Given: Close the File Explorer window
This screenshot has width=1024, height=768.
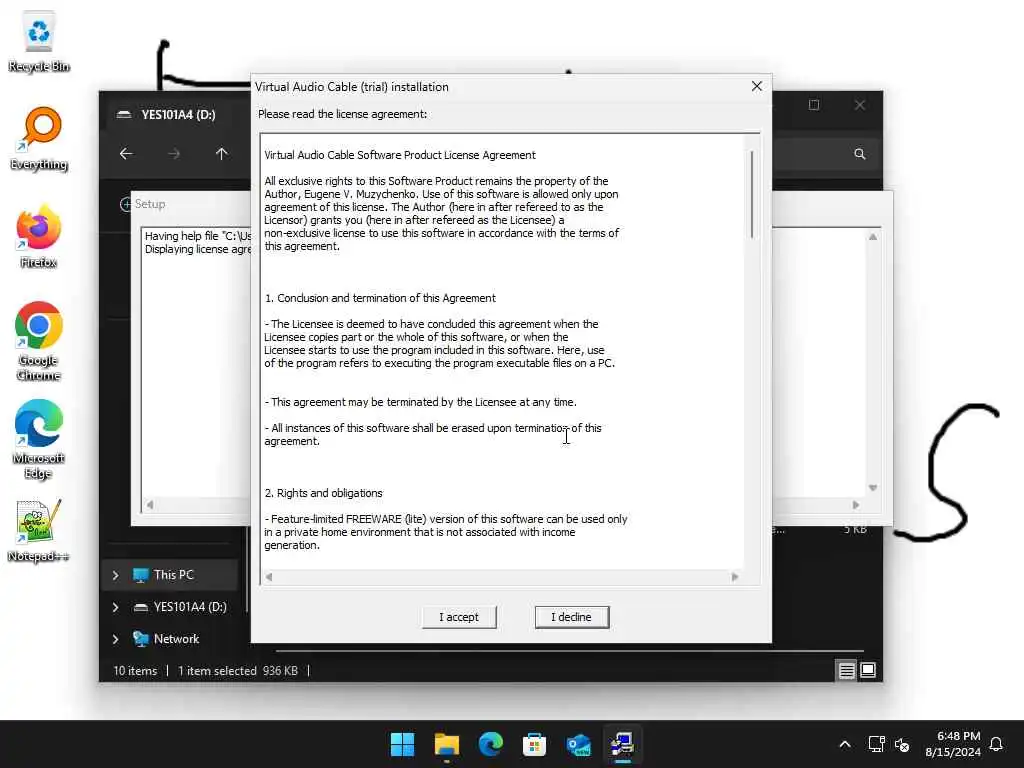Looking at the screenshot, I should pyautogui.click(x=859, y=105).
